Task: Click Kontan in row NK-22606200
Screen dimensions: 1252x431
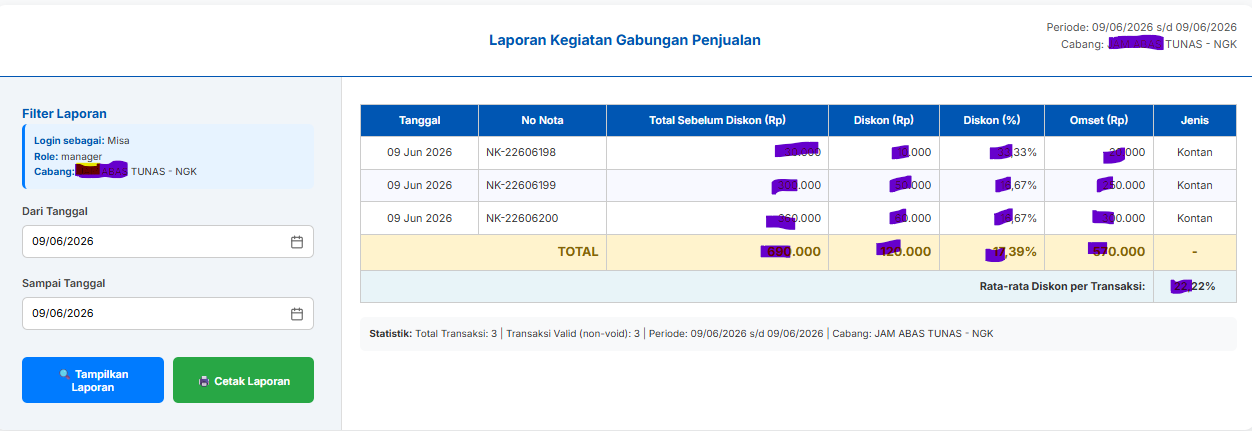Action: [x=1194, y=218]
